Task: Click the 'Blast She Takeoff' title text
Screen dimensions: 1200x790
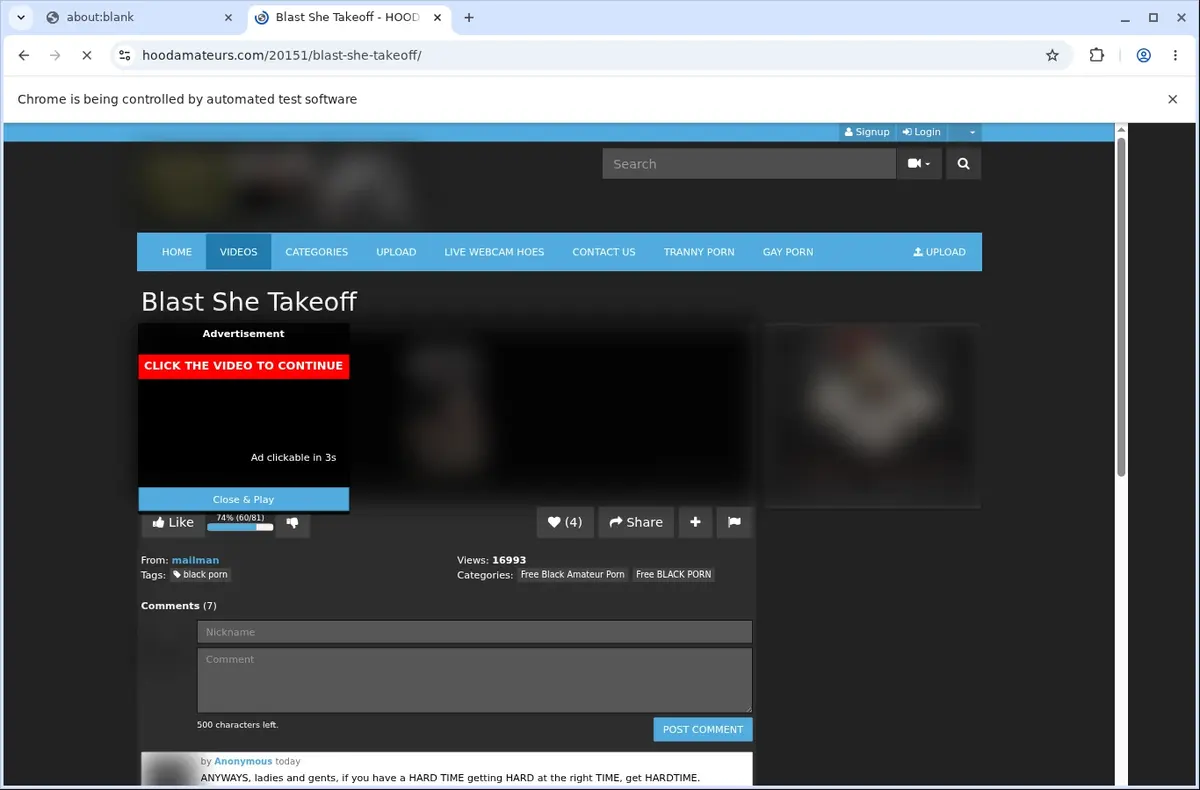Action: (249, 302)
